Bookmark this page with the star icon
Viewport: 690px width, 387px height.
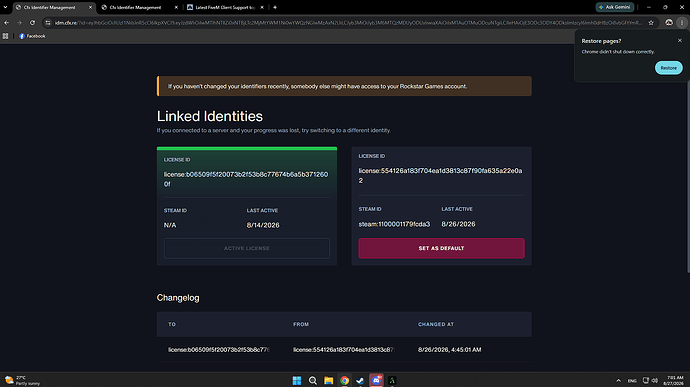(x=651, y=22)
